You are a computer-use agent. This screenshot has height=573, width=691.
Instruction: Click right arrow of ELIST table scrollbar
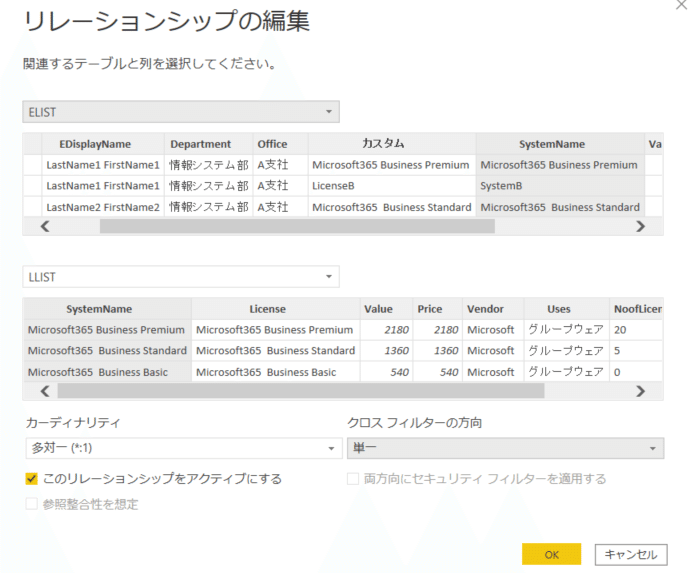click(640, 227)
